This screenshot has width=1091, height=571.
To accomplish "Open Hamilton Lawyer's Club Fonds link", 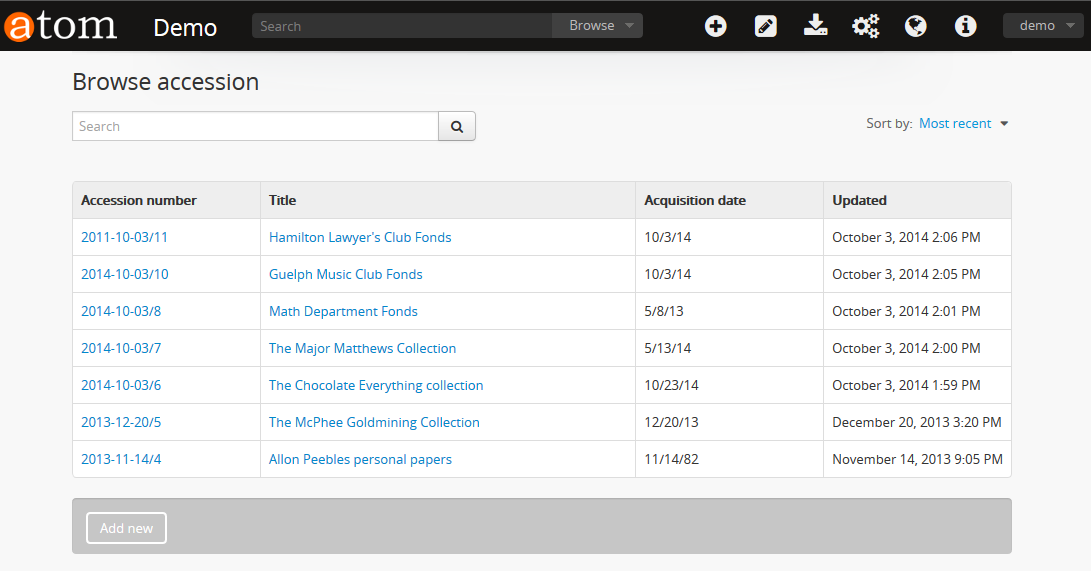I will pos(360,238).
